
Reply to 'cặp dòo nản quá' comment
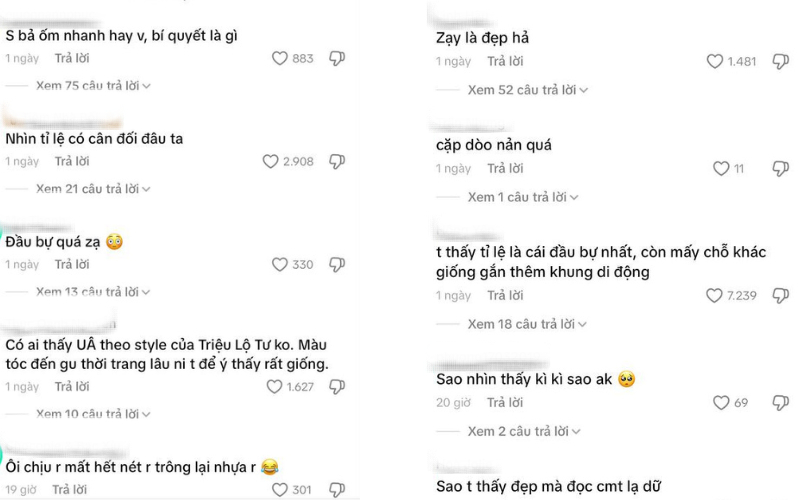[x=505, y=168]
